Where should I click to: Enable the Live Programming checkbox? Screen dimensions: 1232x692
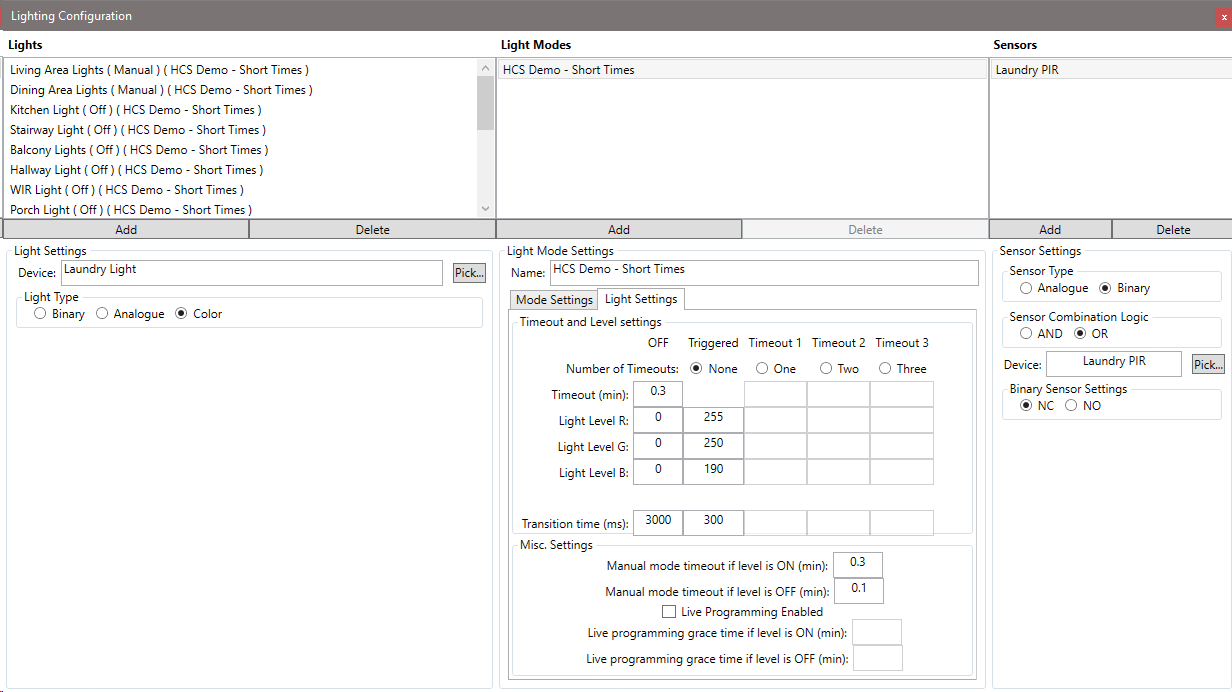pyautogui.click(x=669, y=612)
